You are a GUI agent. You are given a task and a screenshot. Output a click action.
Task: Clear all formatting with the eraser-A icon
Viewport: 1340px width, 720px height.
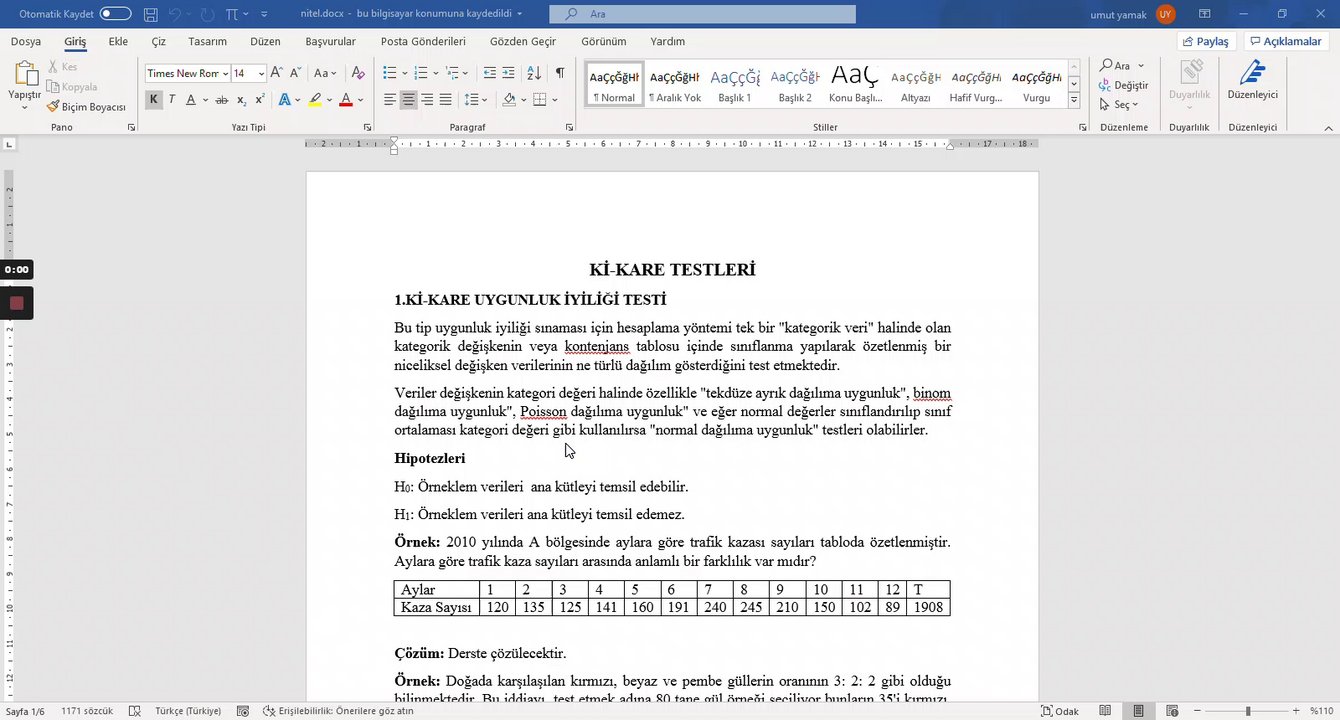tap(358, 73)
